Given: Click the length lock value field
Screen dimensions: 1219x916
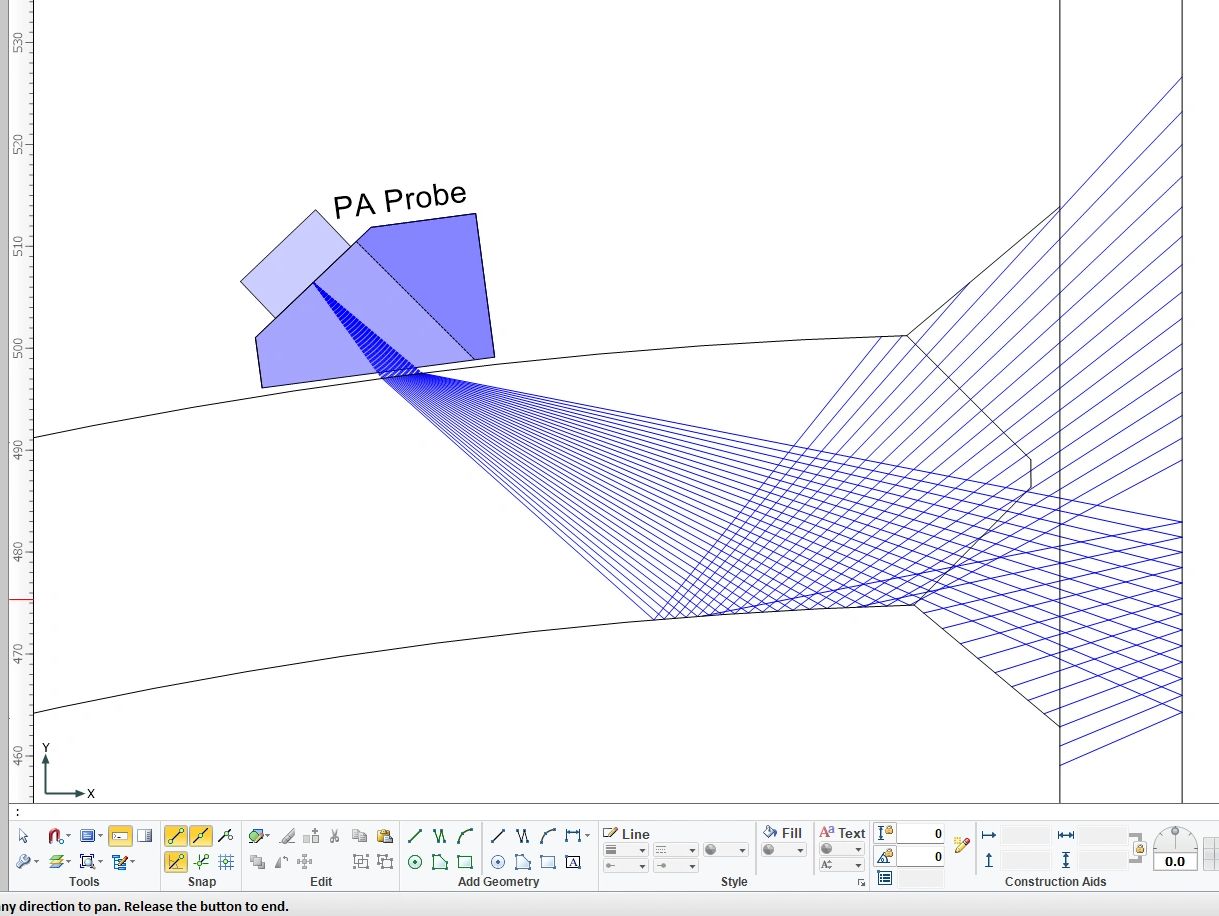Looking at the screenshot, I should click(920, 834).
